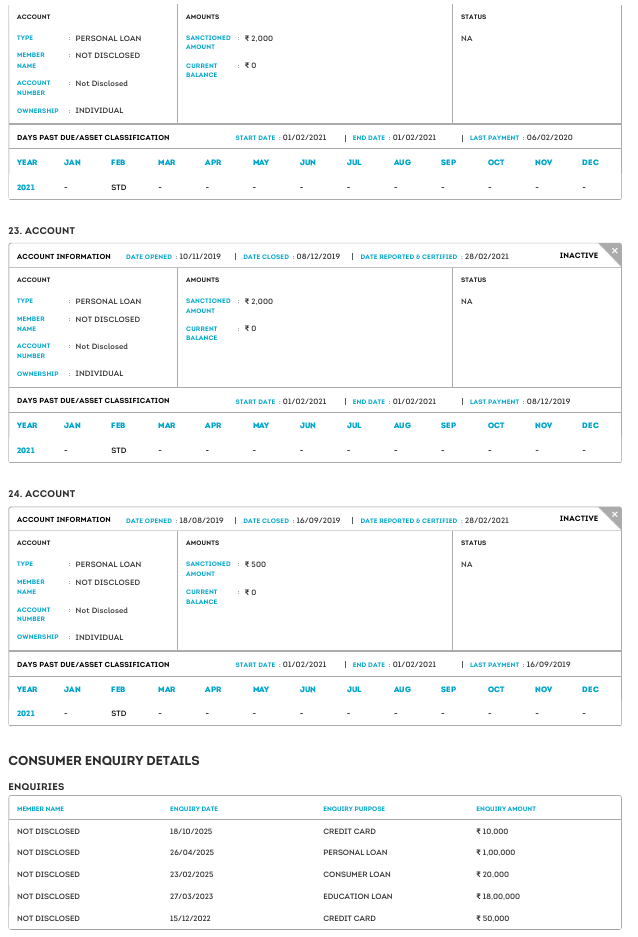Select the Enquiry Amount column header
This screenshot has height=937, width=638.
tap(506, 809)
